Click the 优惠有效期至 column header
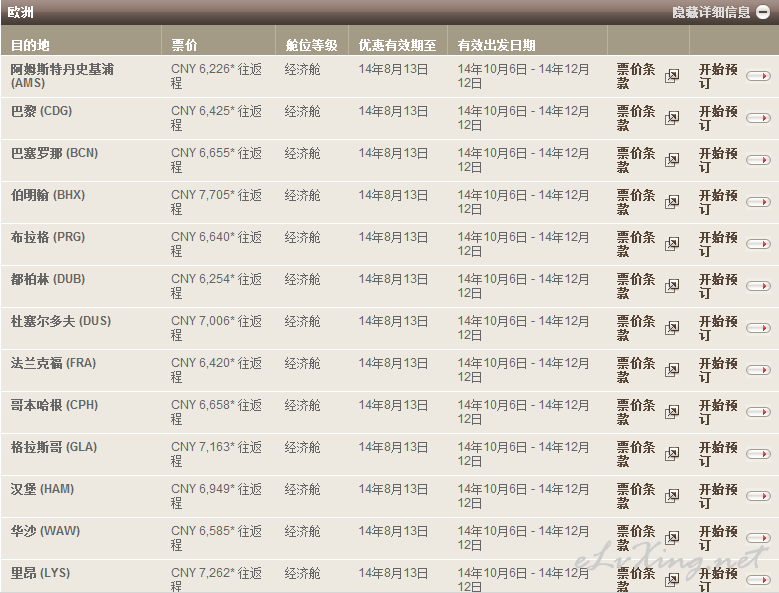779x593 pixels. coord(397,45)
